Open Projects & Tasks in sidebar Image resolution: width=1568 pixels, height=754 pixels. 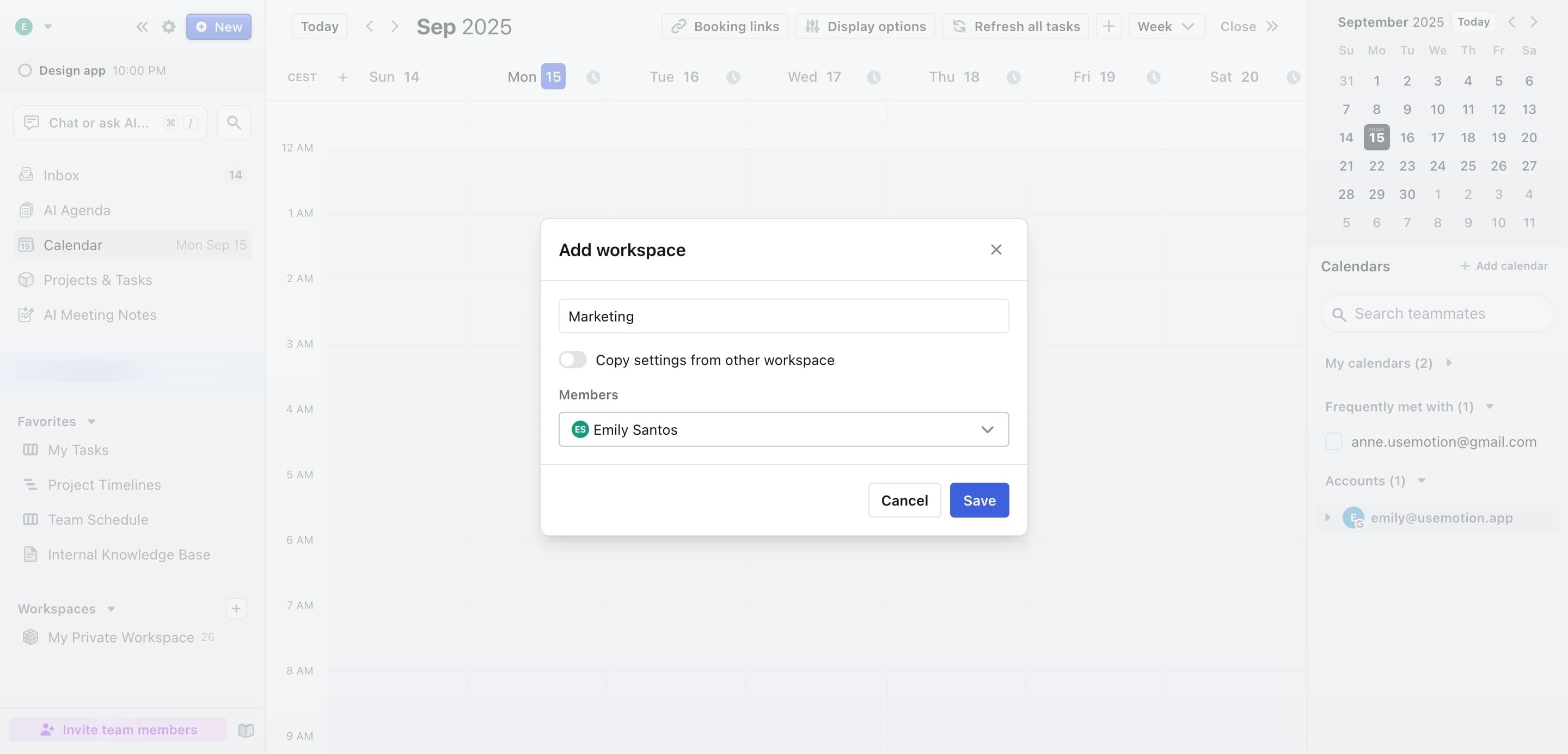click(132, 280)
